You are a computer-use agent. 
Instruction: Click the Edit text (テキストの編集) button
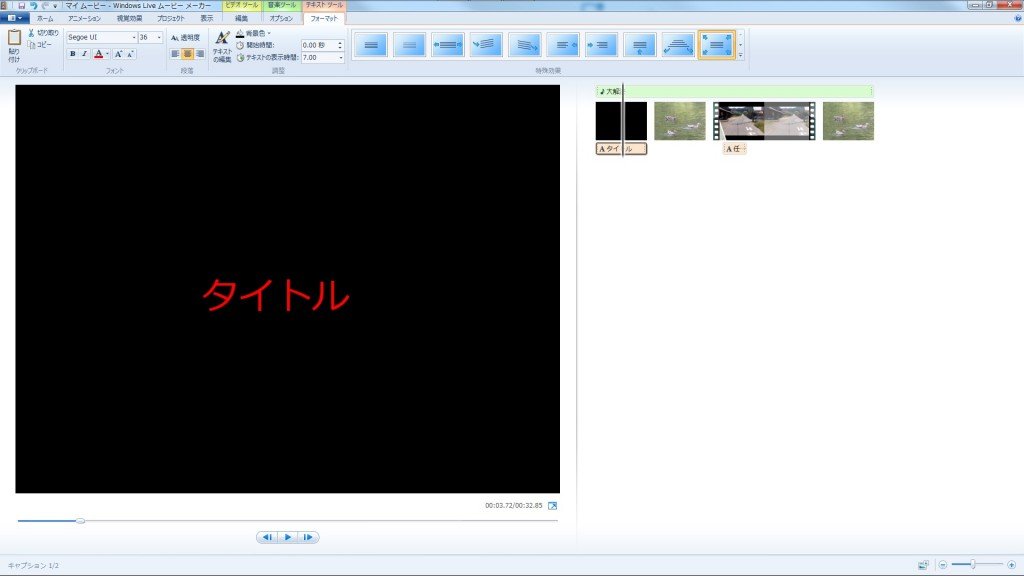tap(222, 46)
